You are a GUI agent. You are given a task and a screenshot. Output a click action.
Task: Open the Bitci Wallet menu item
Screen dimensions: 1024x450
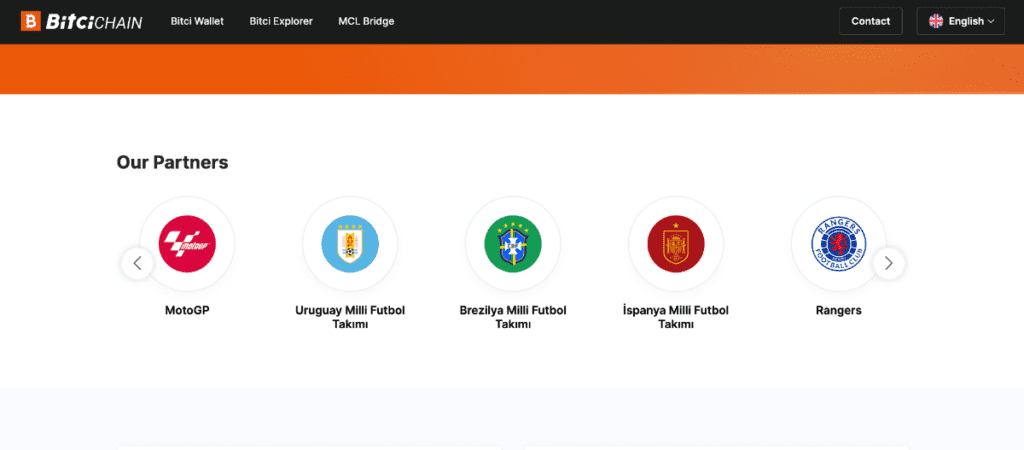197,22
